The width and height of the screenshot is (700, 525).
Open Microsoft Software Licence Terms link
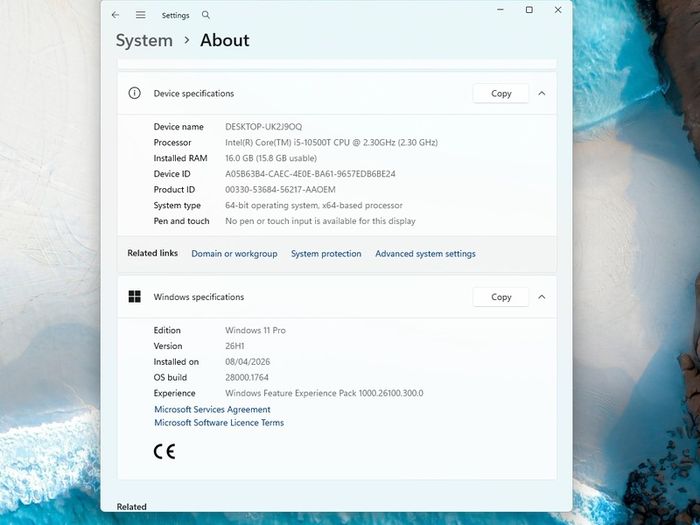pyautogui.click(x=219, y=422)
